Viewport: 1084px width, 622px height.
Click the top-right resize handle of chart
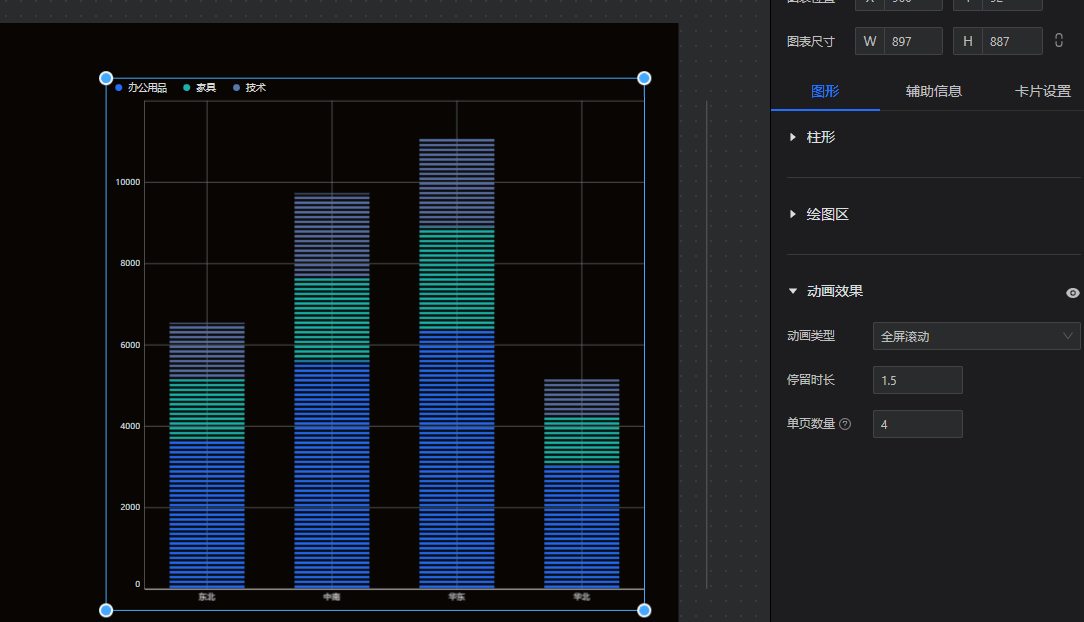coord(644,78)
